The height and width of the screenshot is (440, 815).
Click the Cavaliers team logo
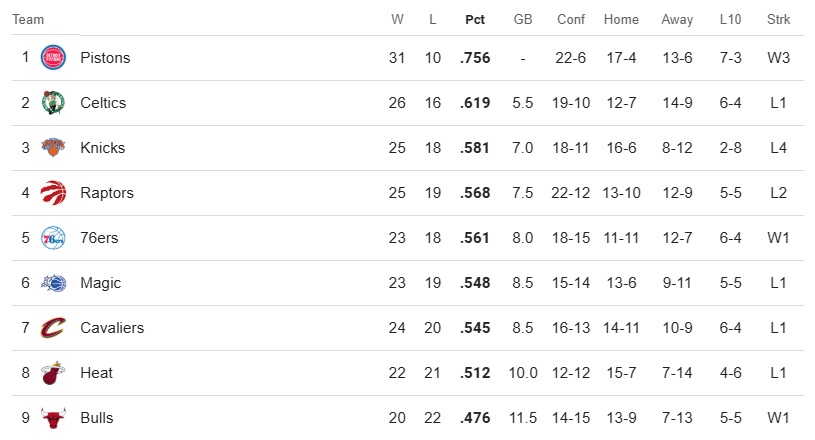pyautogui.click(x=53, y=328)
